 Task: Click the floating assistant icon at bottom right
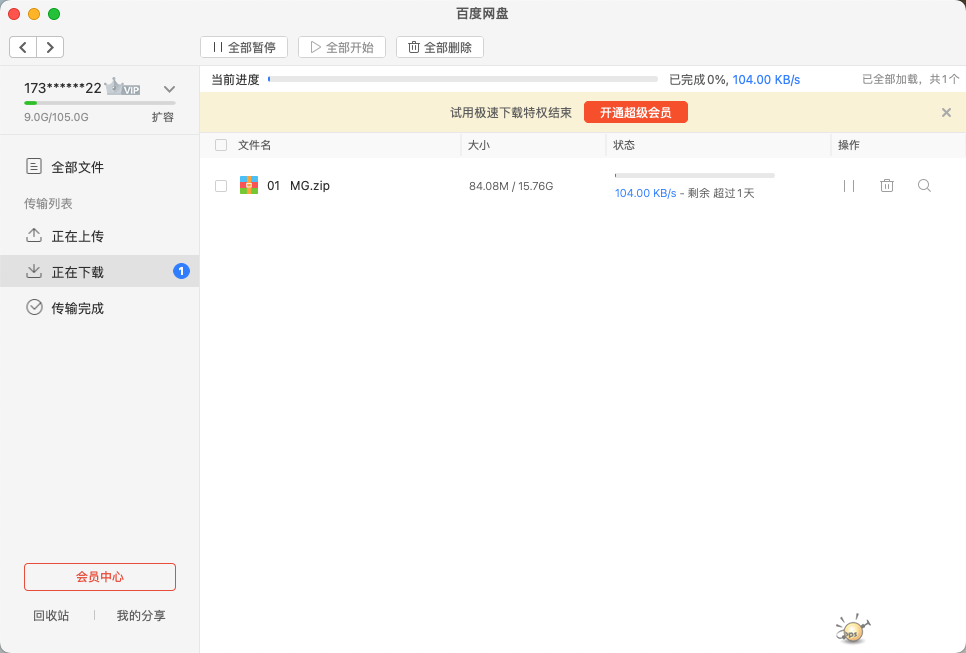[853, 629]
